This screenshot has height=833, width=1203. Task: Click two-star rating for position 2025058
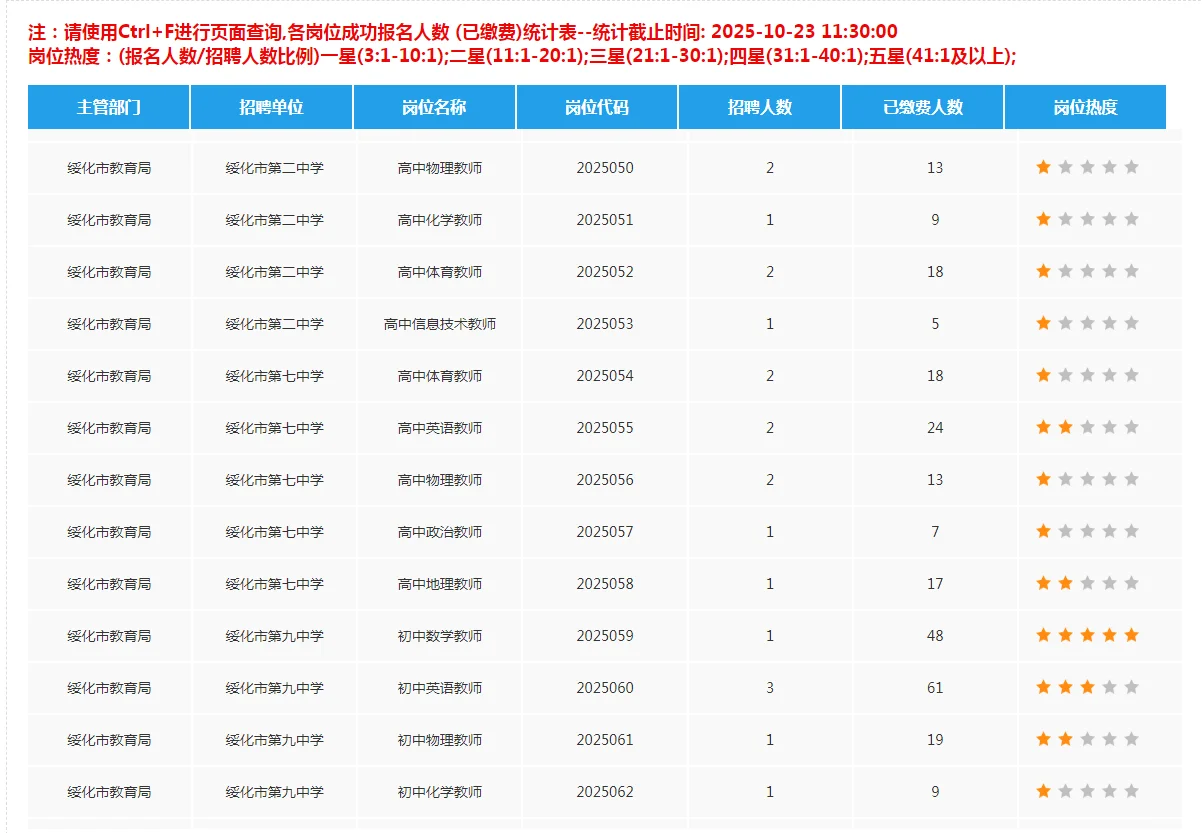pyautogui.click(x=1087, y=583)
